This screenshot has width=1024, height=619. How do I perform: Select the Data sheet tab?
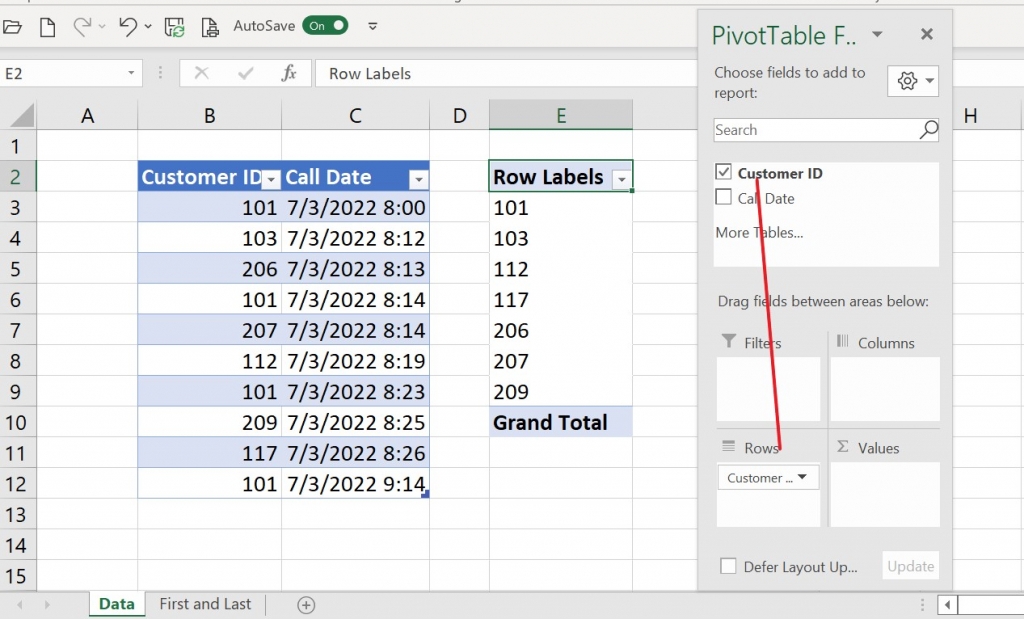(x=116, y=604)
